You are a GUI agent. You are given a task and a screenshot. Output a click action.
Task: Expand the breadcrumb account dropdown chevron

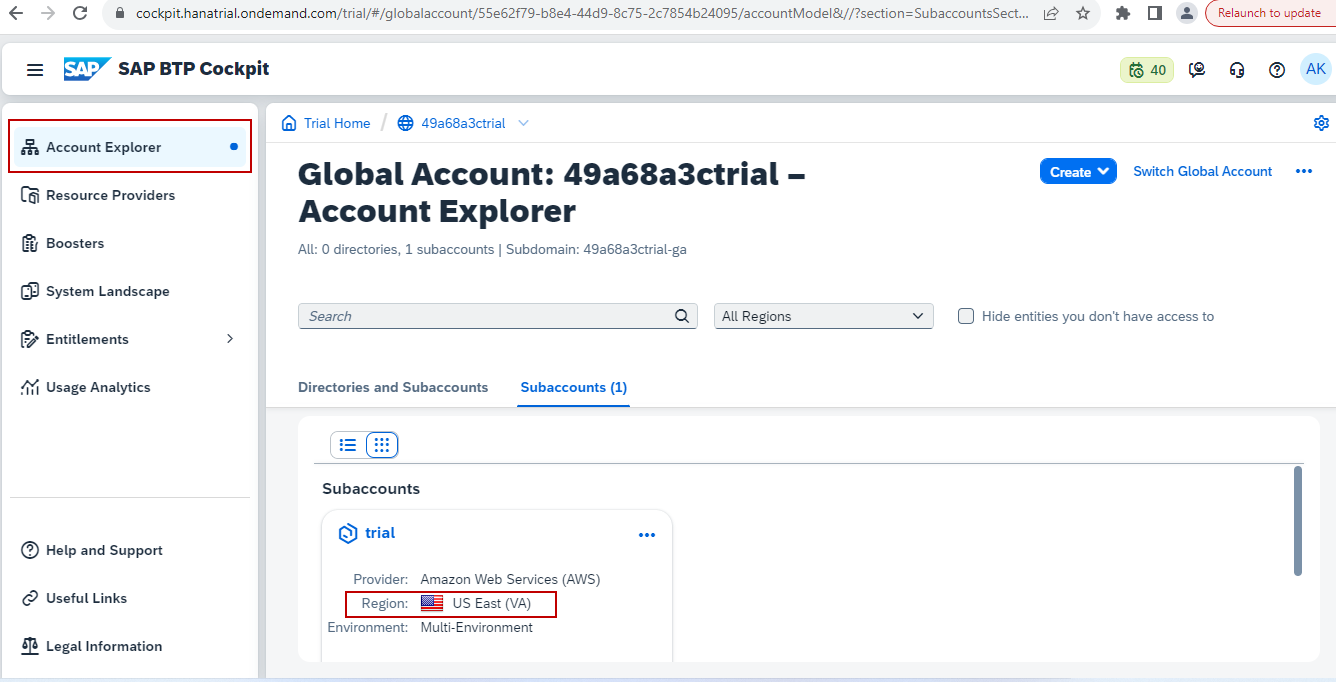coord(523,123)
